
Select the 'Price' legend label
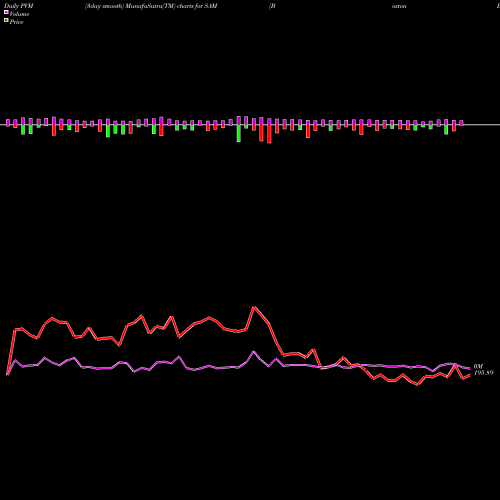coord(16,22)
